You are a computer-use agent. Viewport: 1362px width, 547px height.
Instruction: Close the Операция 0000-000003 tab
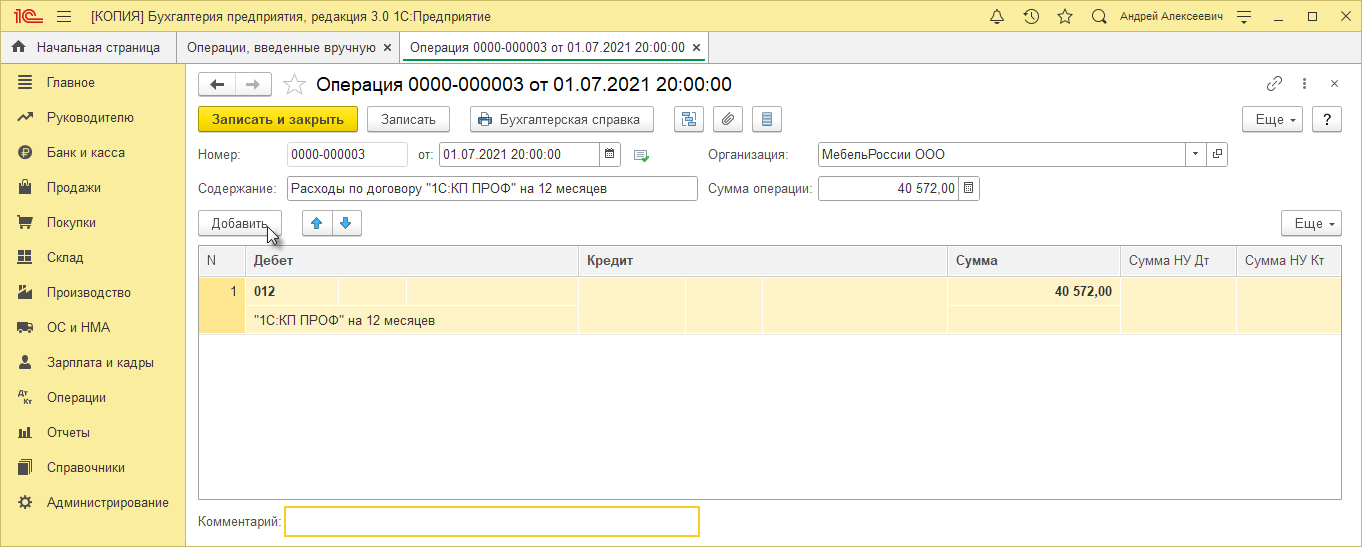pos(696,47)
